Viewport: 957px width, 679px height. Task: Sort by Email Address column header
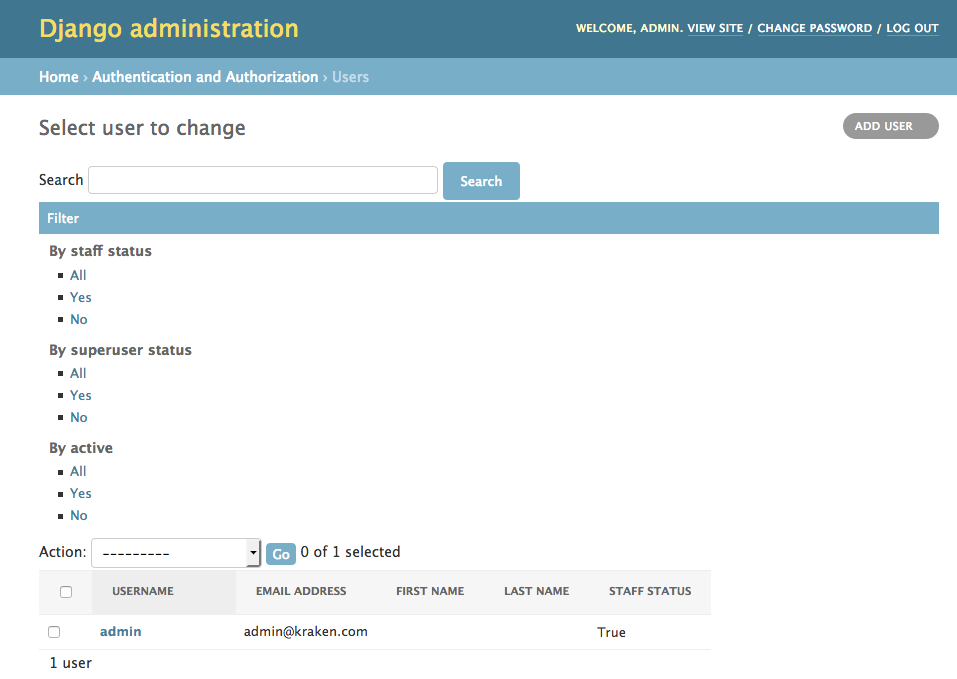point(301,591)
